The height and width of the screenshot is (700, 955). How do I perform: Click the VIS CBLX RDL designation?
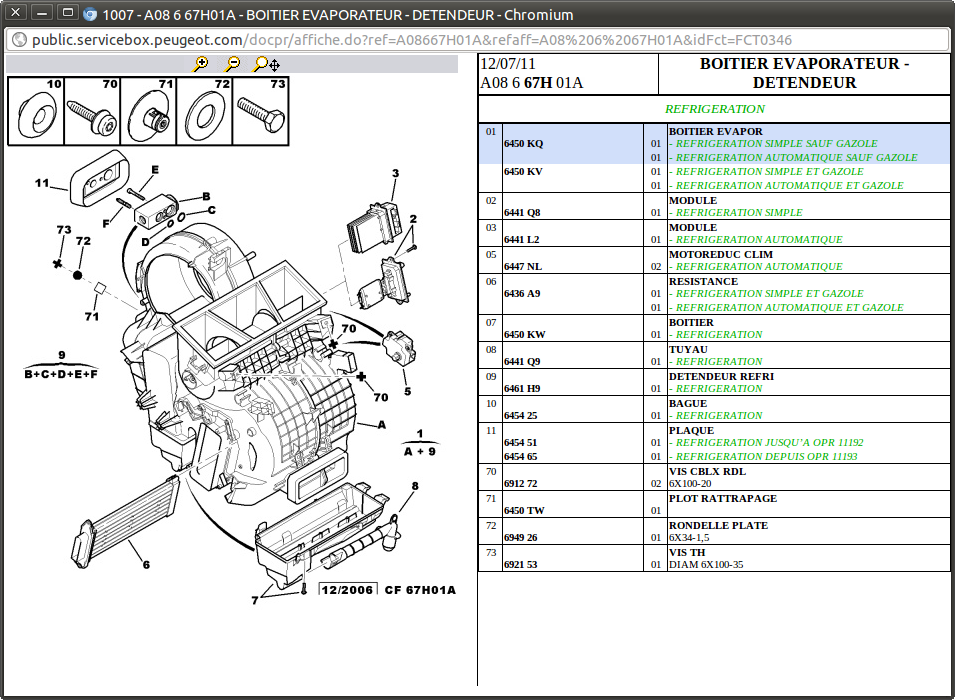pos(707,472)
